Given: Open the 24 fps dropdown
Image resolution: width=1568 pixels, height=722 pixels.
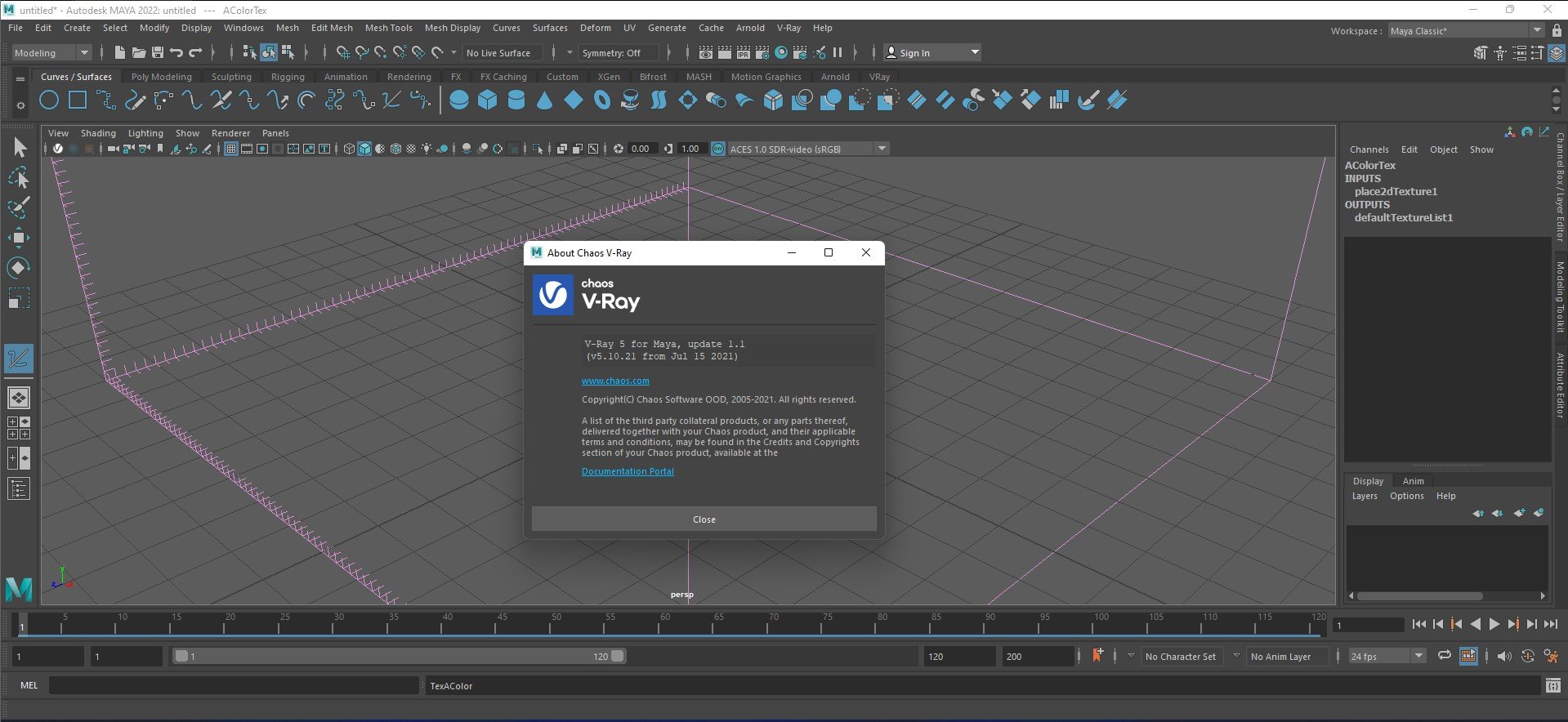Looking at the screenshot, I should (1387, 656).
